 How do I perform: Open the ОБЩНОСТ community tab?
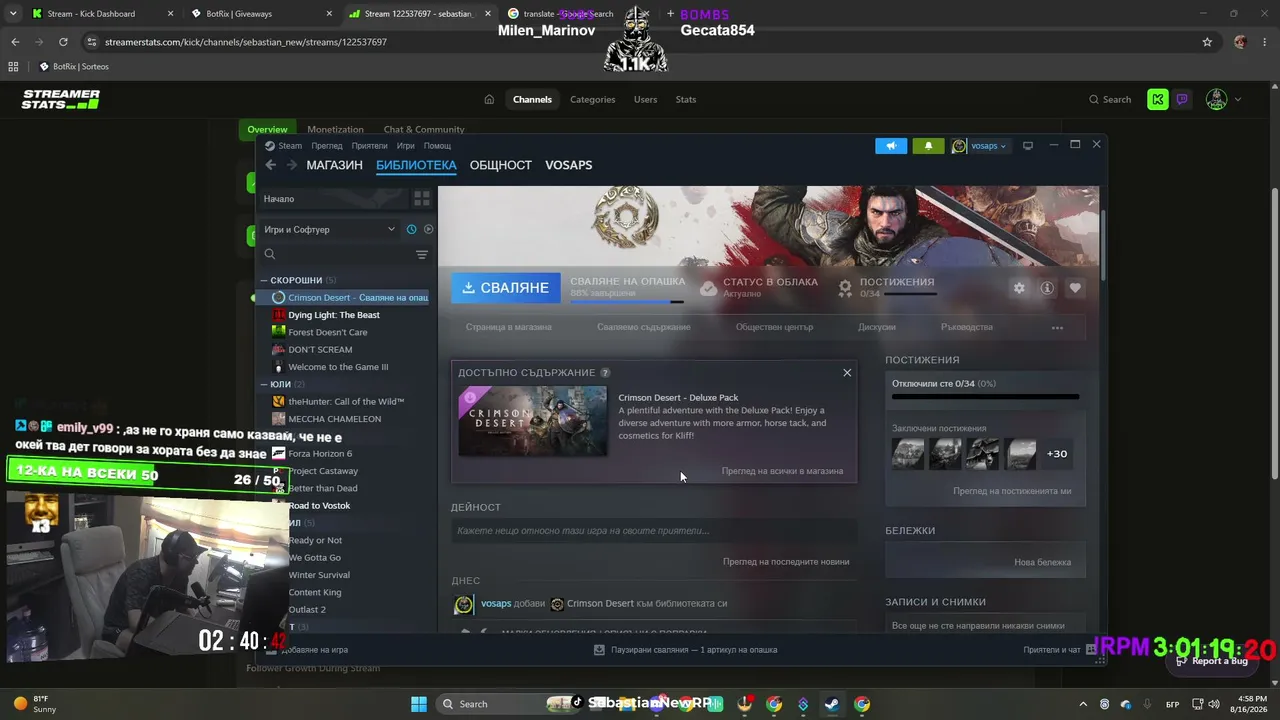501,165
